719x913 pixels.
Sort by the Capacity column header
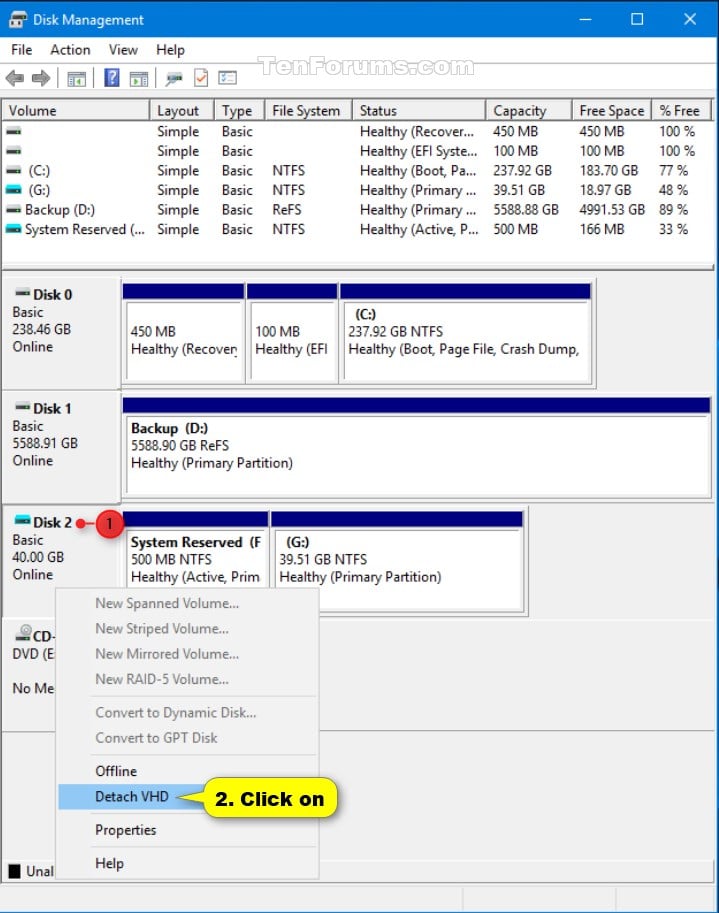tap(529, 111)
